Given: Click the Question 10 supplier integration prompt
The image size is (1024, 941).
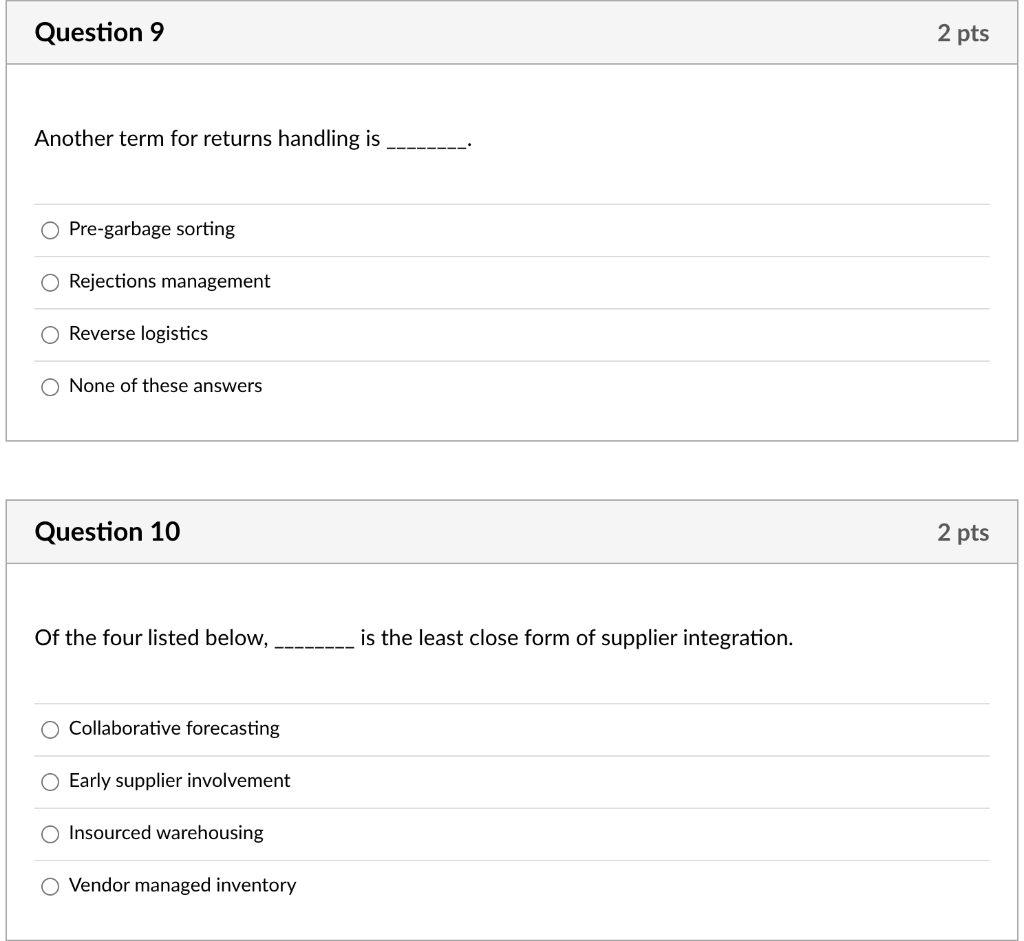Looking at the screenshot, I should coord(413,638).
